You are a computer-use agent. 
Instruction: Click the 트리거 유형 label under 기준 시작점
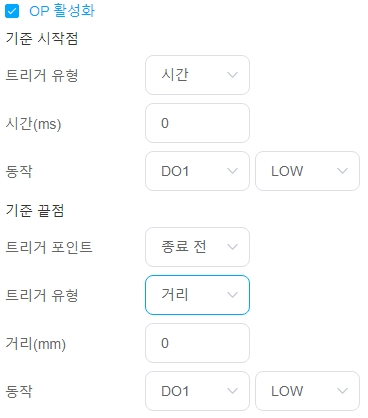[42, 75]
